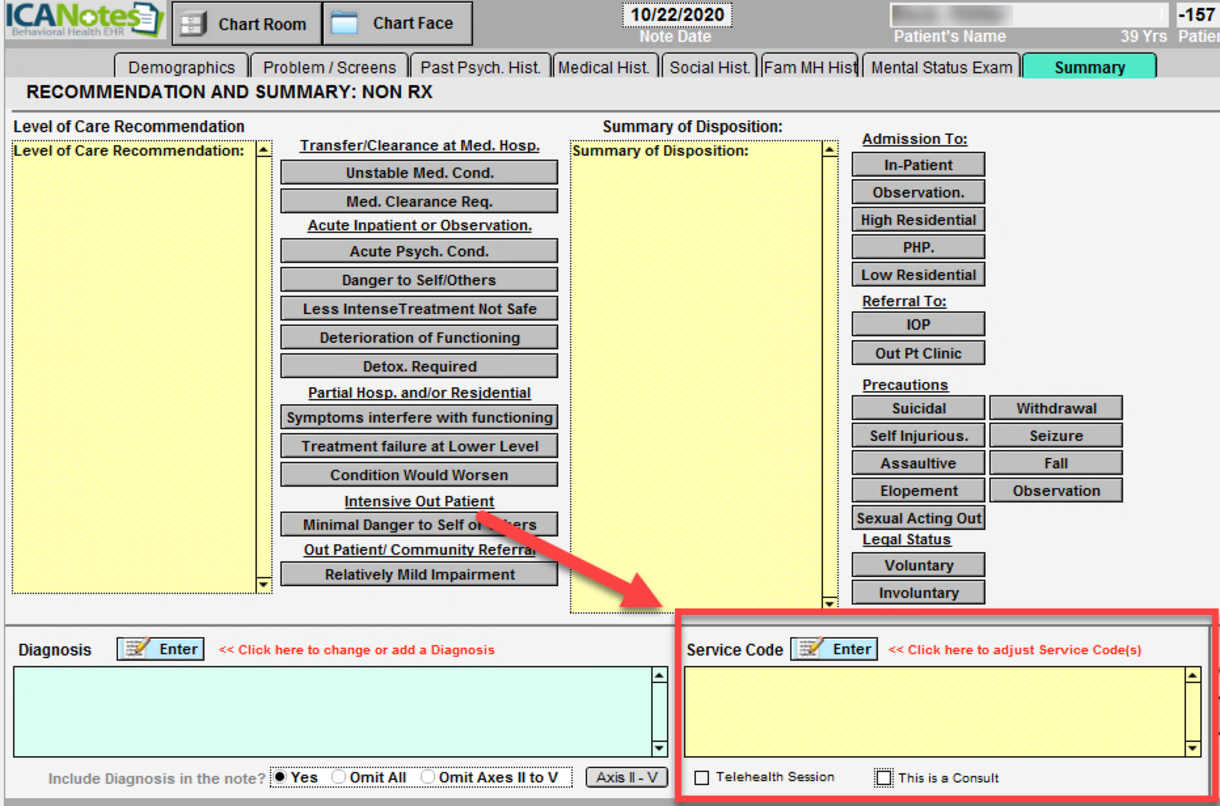Screen dimensions: 1220x806
Task: Click the Level of Care Recommendation text area
Action: click(134, 367)
